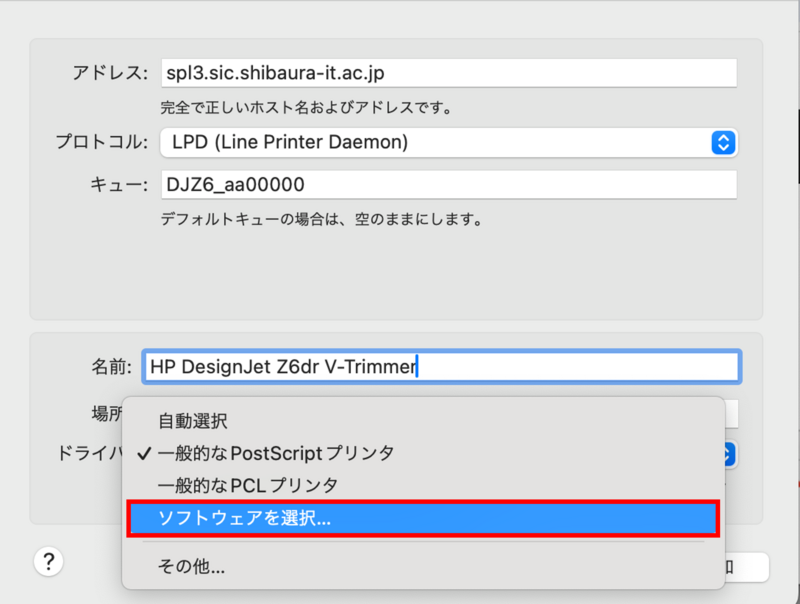Click the アドレス host address field
Viewport: 800px width, 604px height.
point(448,73)
